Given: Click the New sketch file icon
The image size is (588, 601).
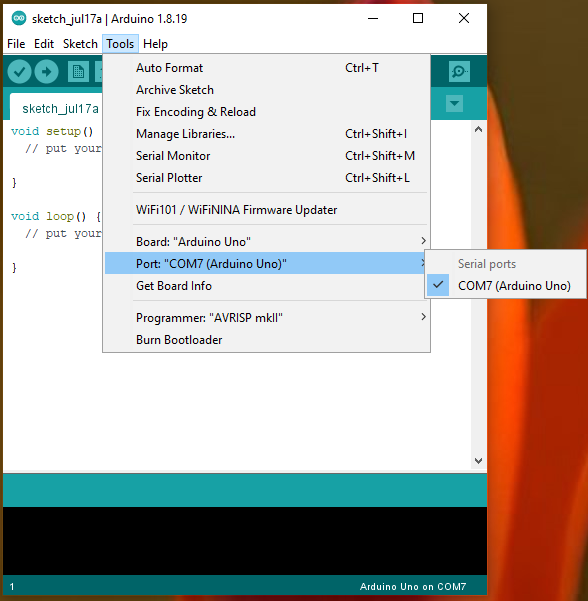Looking at the screenshot, I should [x=78, y=72].
